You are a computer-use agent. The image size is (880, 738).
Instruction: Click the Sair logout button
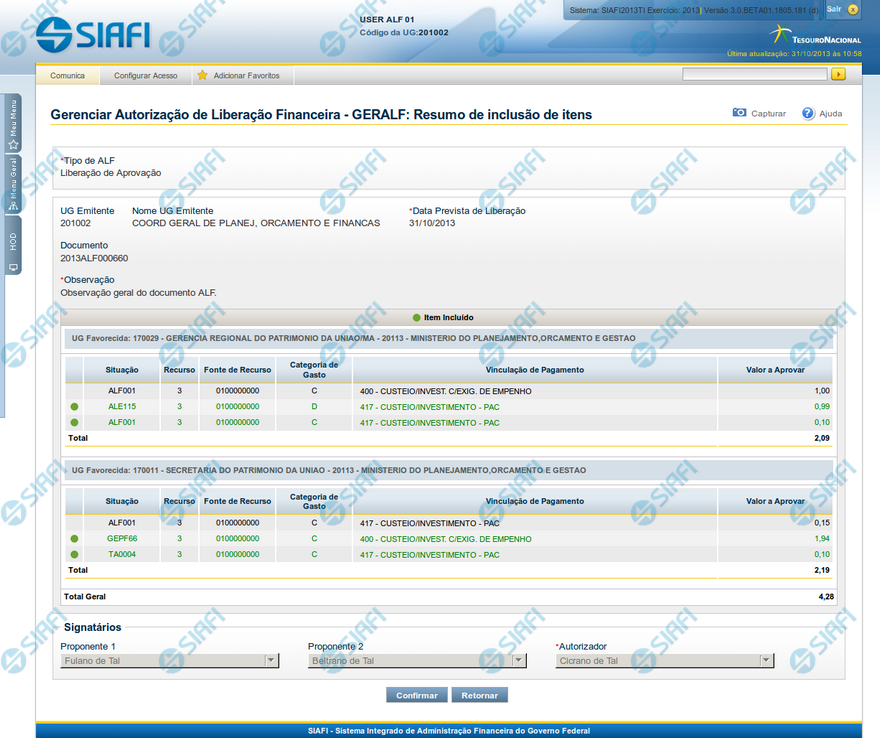pos(841,9)
